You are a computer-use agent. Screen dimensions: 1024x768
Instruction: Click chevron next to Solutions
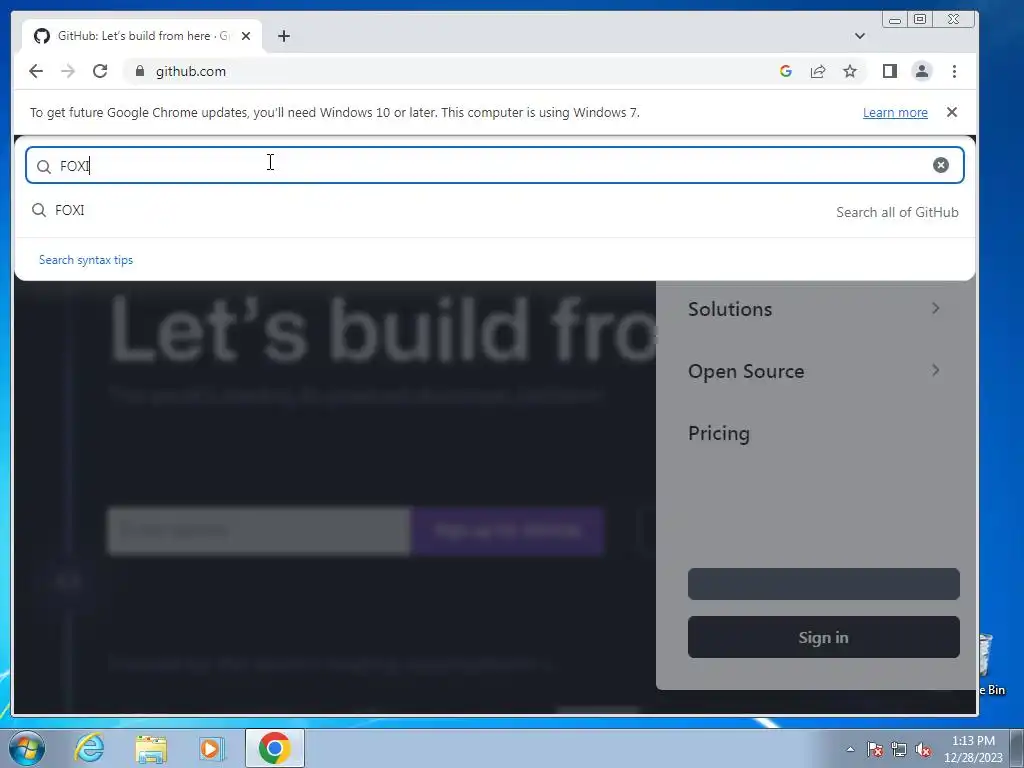pyautogui.click(x=935, y=308)
